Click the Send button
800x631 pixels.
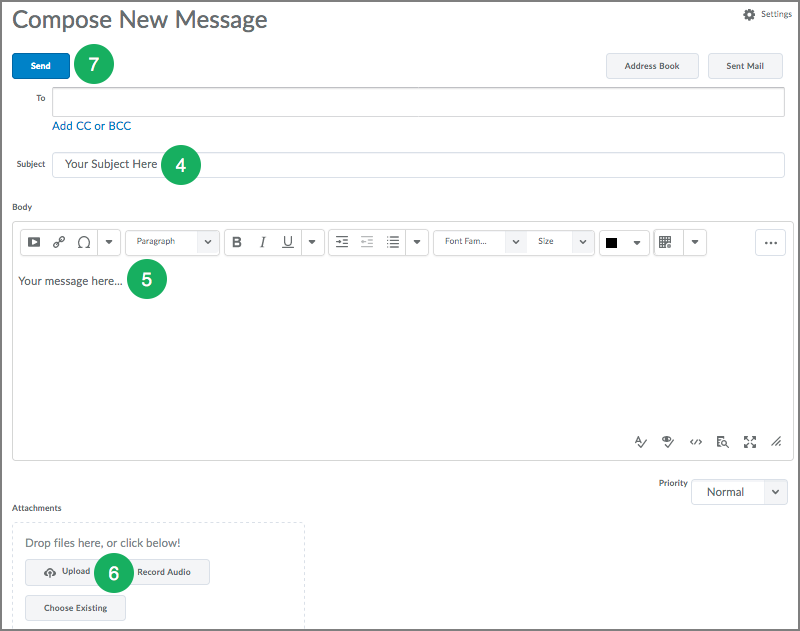point(40,65)
